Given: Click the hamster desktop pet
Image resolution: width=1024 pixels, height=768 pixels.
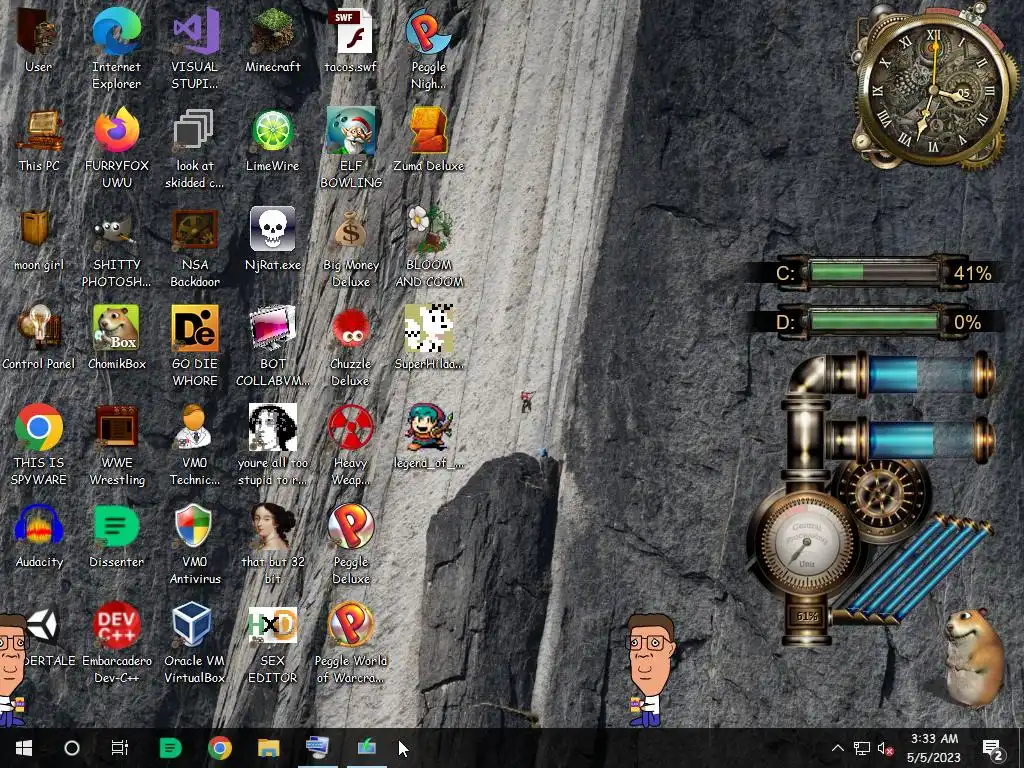Looking at the screenshot, I should [x=976, y=656].
